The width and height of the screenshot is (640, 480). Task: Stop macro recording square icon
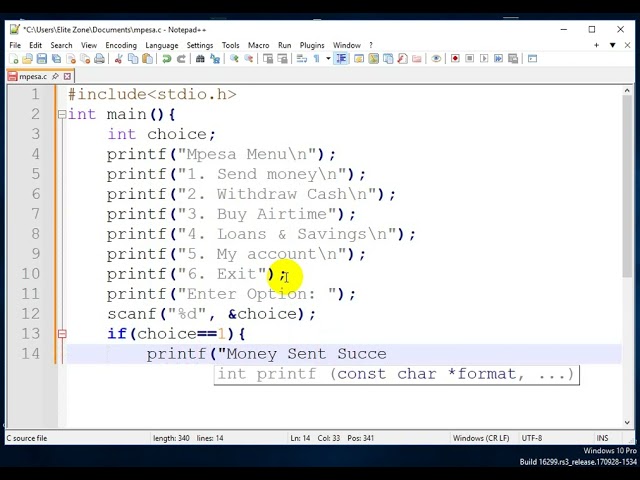[x=469, y=59]
